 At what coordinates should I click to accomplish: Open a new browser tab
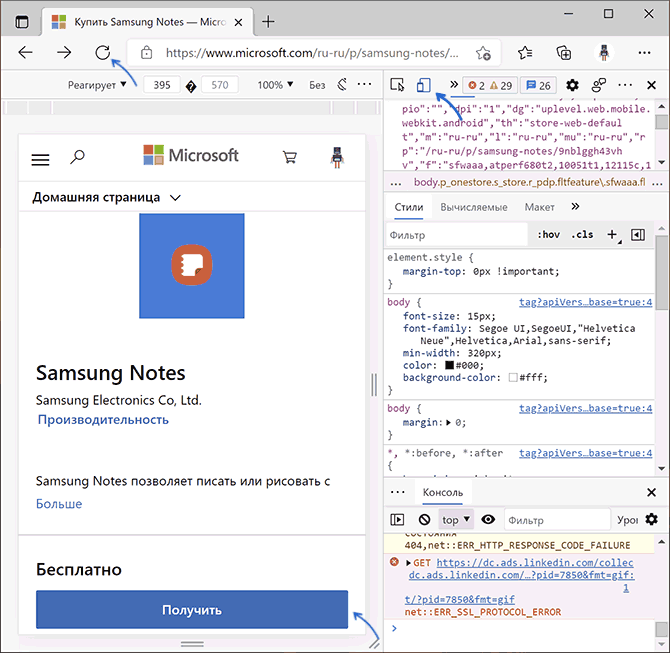[268, 21]
